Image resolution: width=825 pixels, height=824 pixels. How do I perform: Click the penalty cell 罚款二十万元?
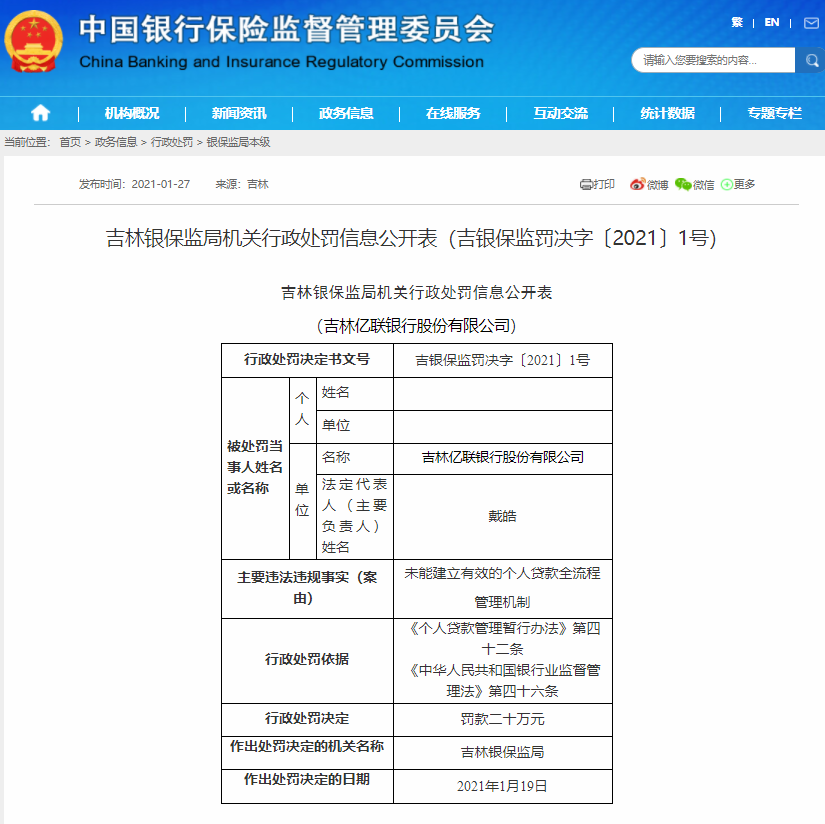click(502, 719)
